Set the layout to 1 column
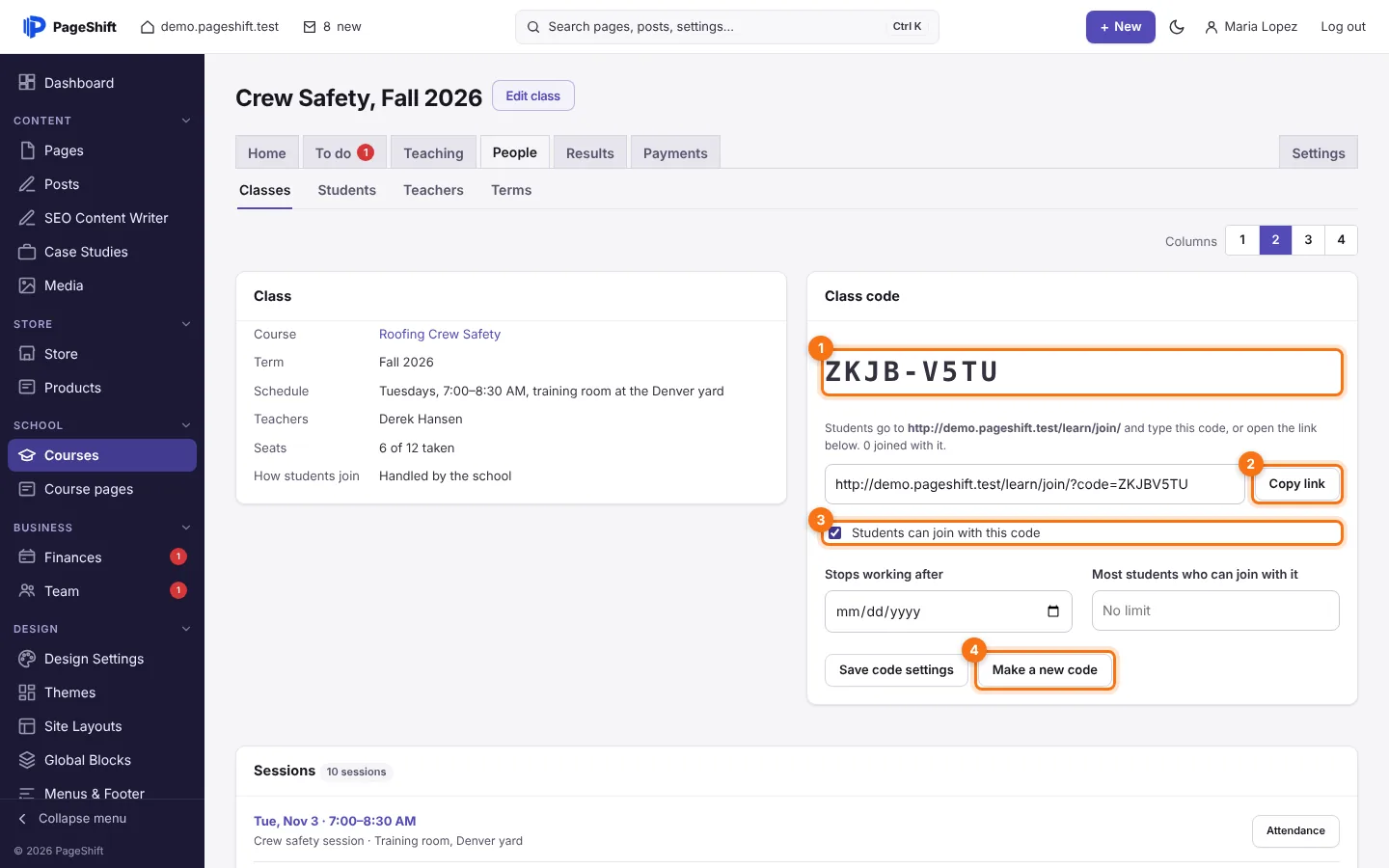This screenshot has width=1389, height=868. [x=1242, y=240]
